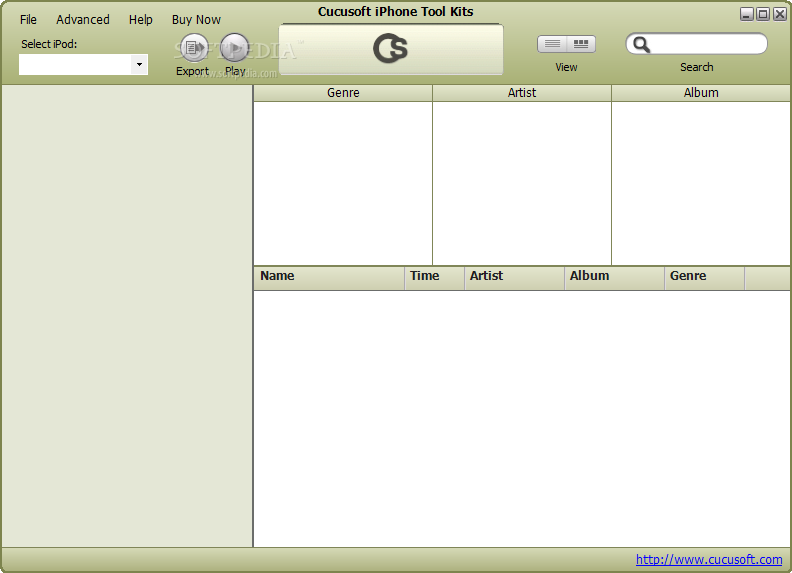792x573 pixels.
Task: Open the Help menu
Action: [x=140, y=20]
